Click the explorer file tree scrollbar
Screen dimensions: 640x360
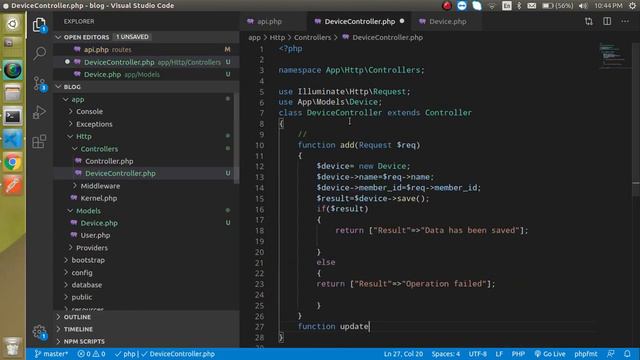(236, 139)
